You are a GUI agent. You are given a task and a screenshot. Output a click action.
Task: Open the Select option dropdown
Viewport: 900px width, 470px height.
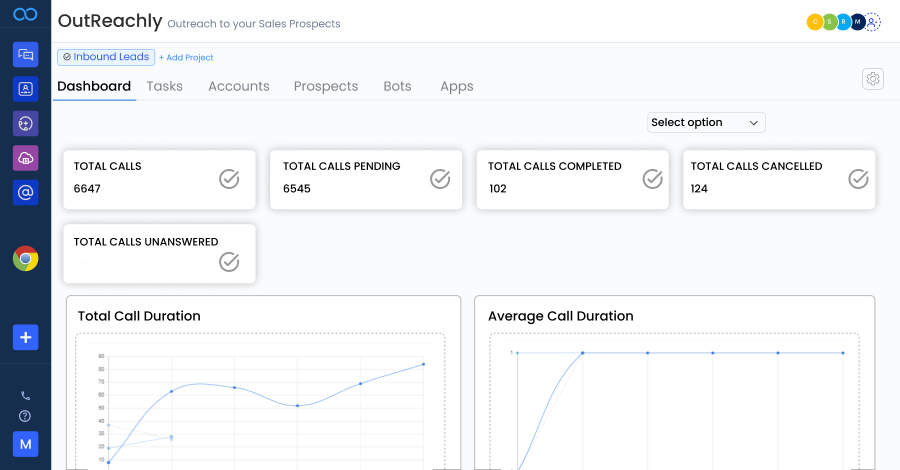point(706,122)
